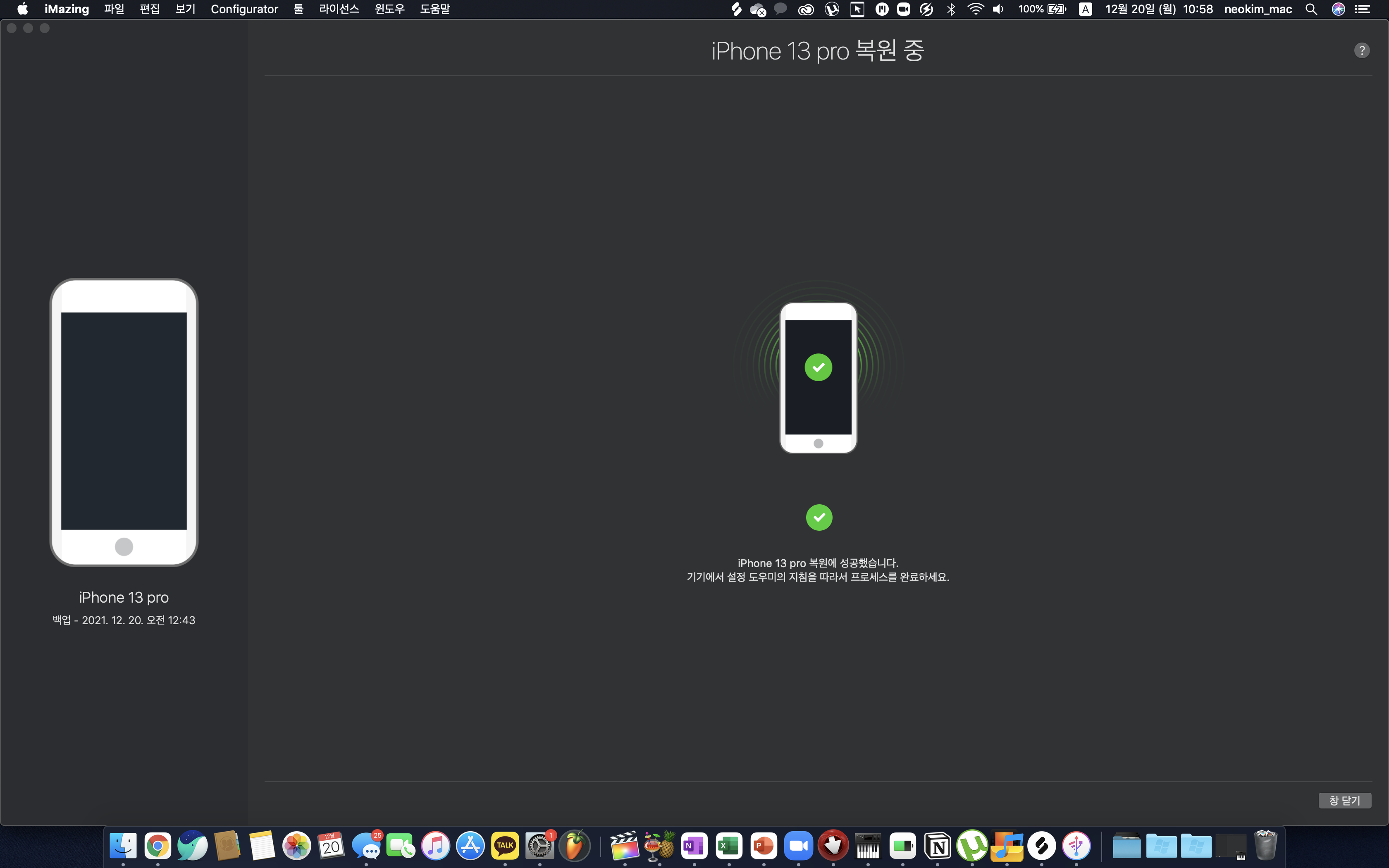The height and width of the screenshot is (868, 1389).
Task: Open KakaoTalk from the dock
Action: coord(504,846)
